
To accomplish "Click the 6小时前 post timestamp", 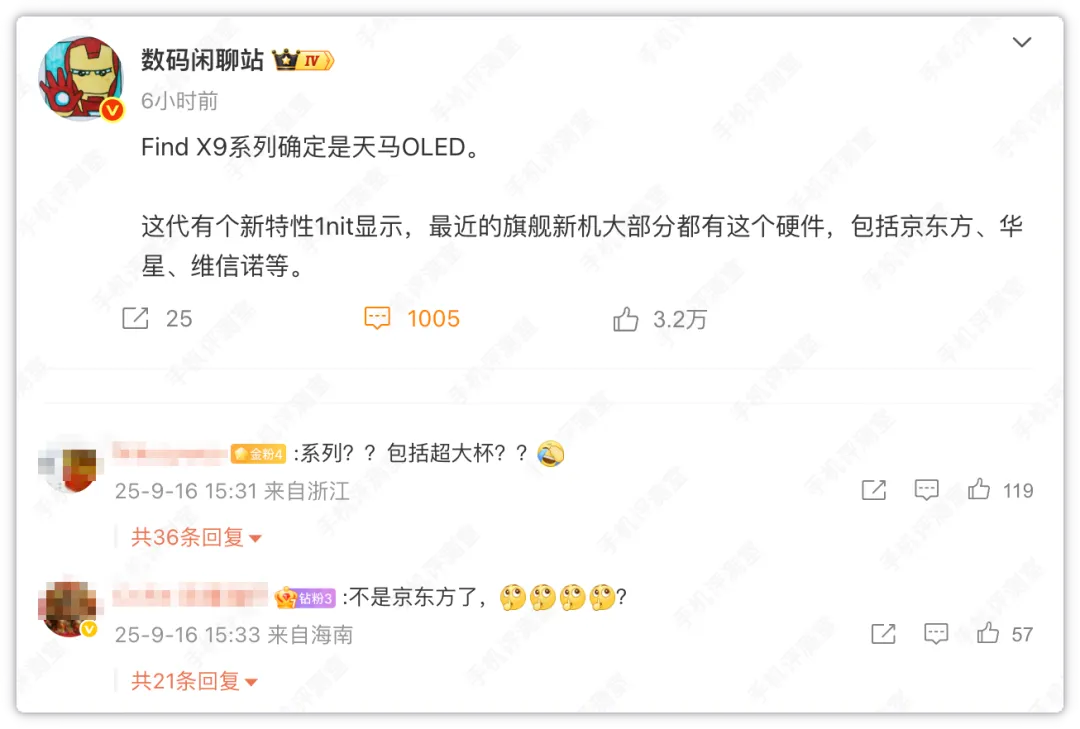I will (179, 101).
